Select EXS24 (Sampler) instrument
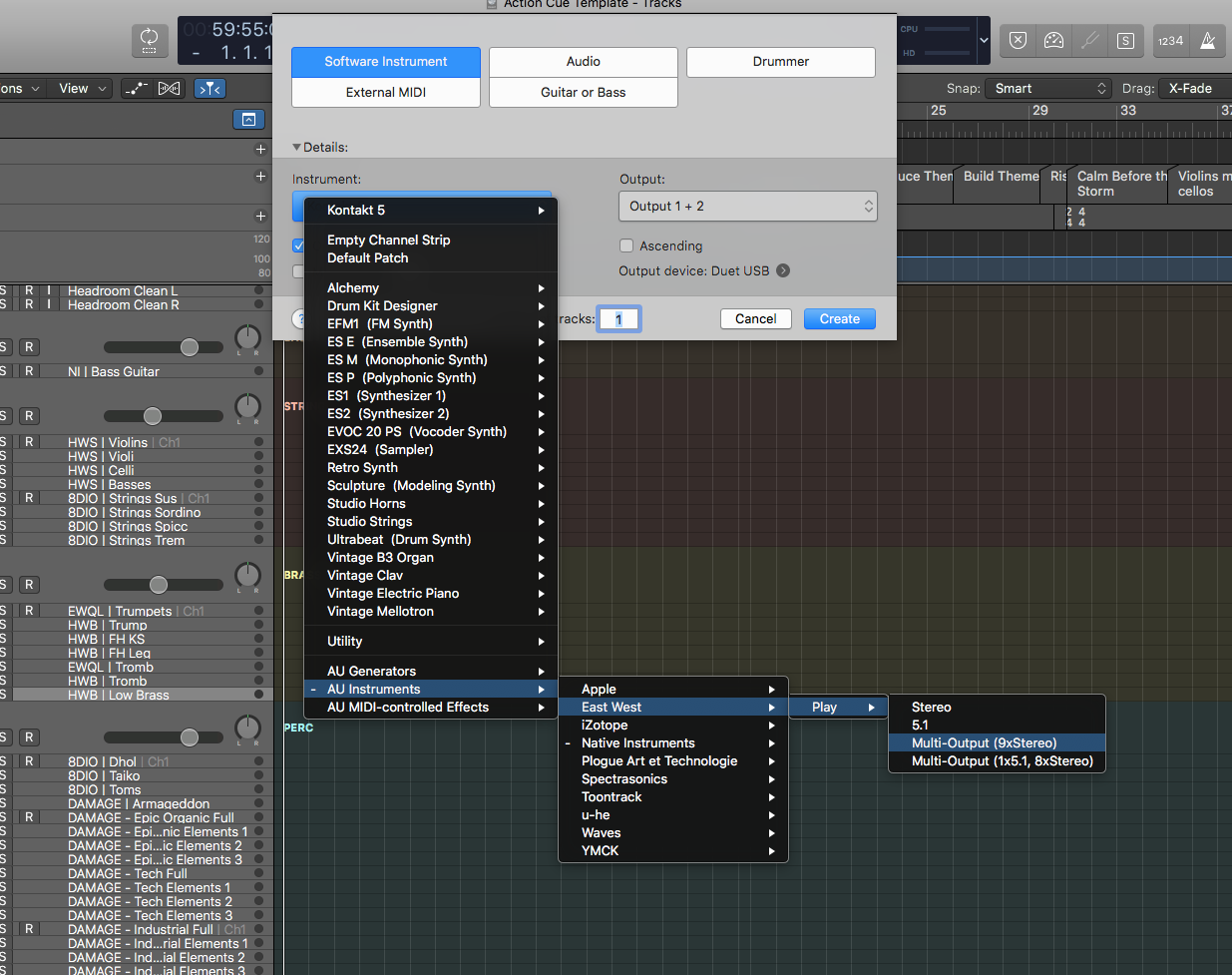The width and height of the screenshot is (1232, 975). [431, 449]
